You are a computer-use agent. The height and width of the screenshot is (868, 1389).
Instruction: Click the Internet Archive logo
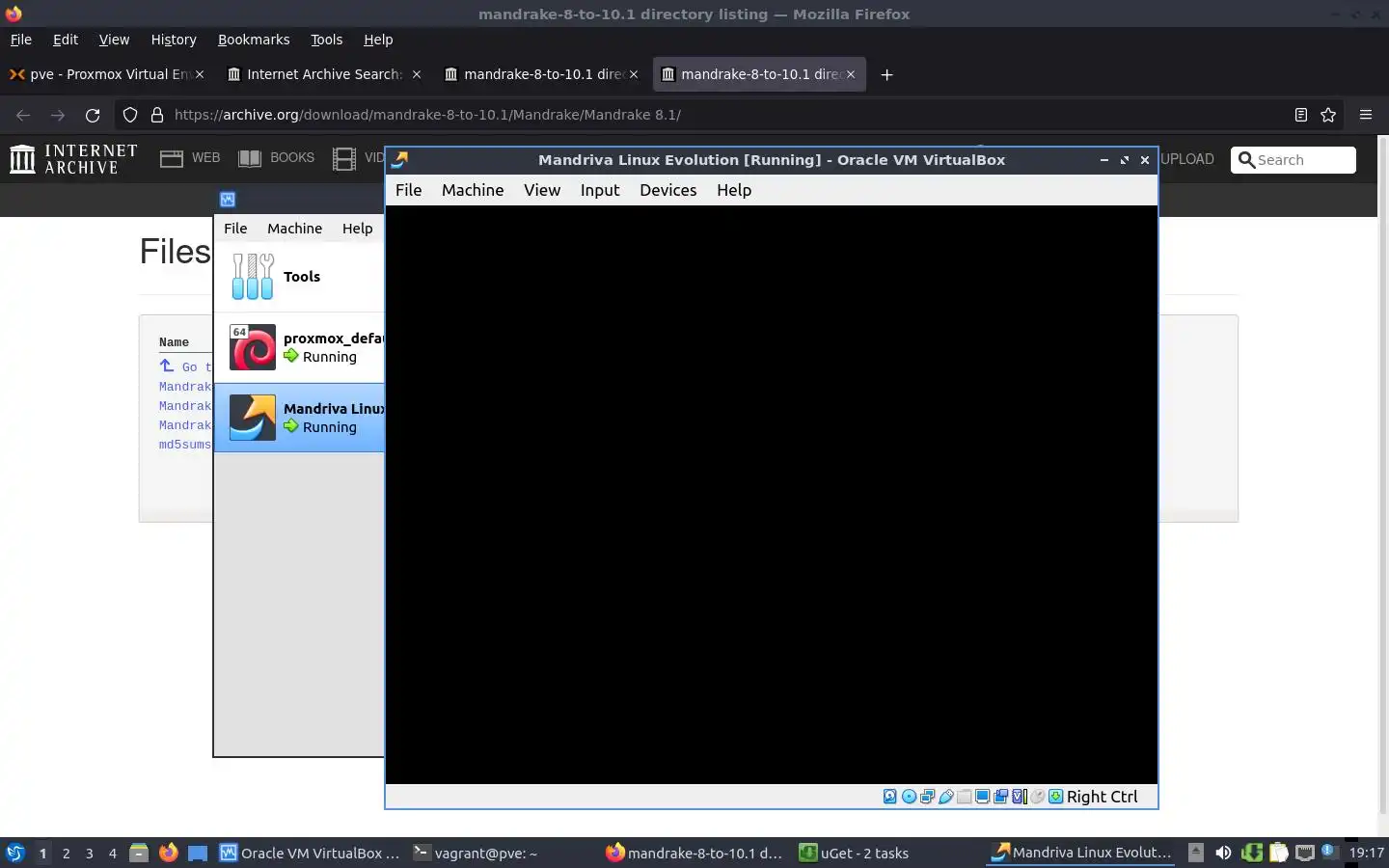point(73,159)
